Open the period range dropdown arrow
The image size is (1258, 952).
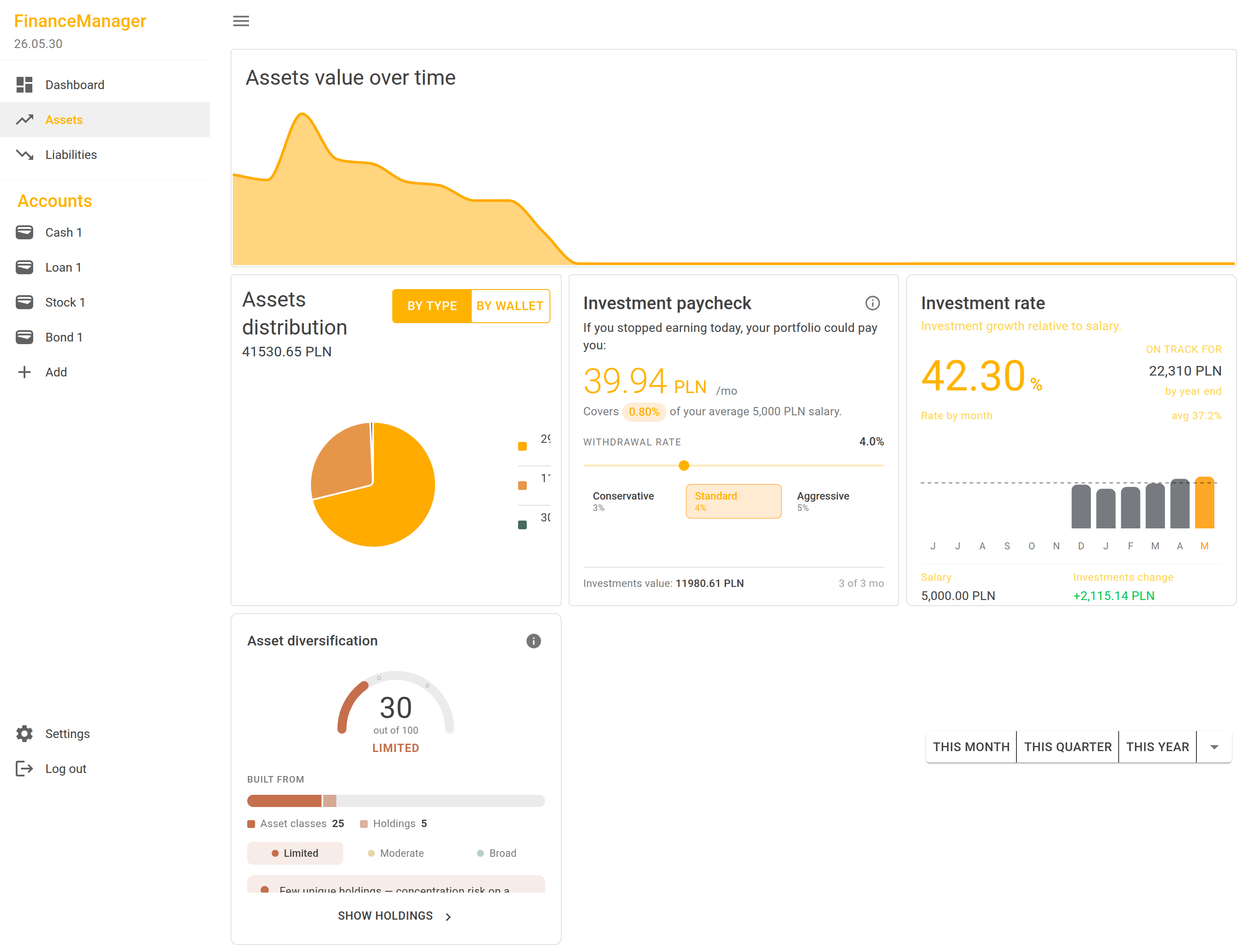click(x=1214, y=747)
